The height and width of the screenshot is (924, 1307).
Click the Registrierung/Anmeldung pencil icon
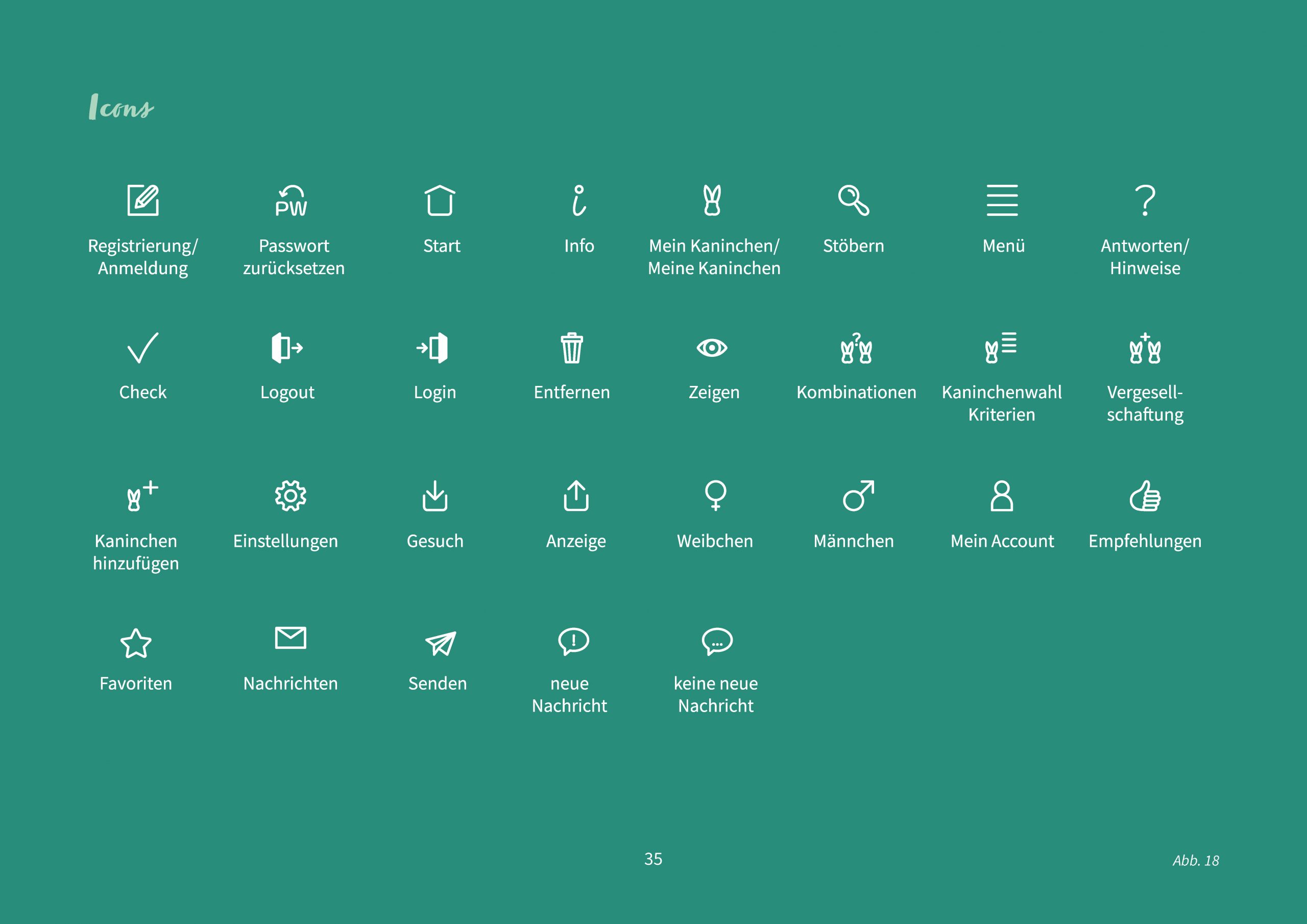(x=143, y=200)
